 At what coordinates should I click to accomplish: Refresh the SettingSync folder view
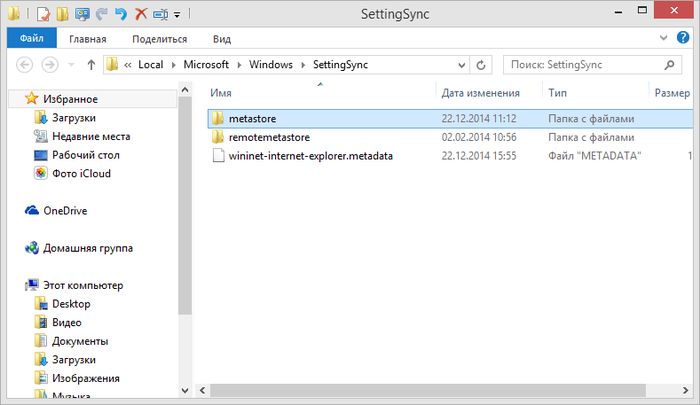[x=482, y=64]
